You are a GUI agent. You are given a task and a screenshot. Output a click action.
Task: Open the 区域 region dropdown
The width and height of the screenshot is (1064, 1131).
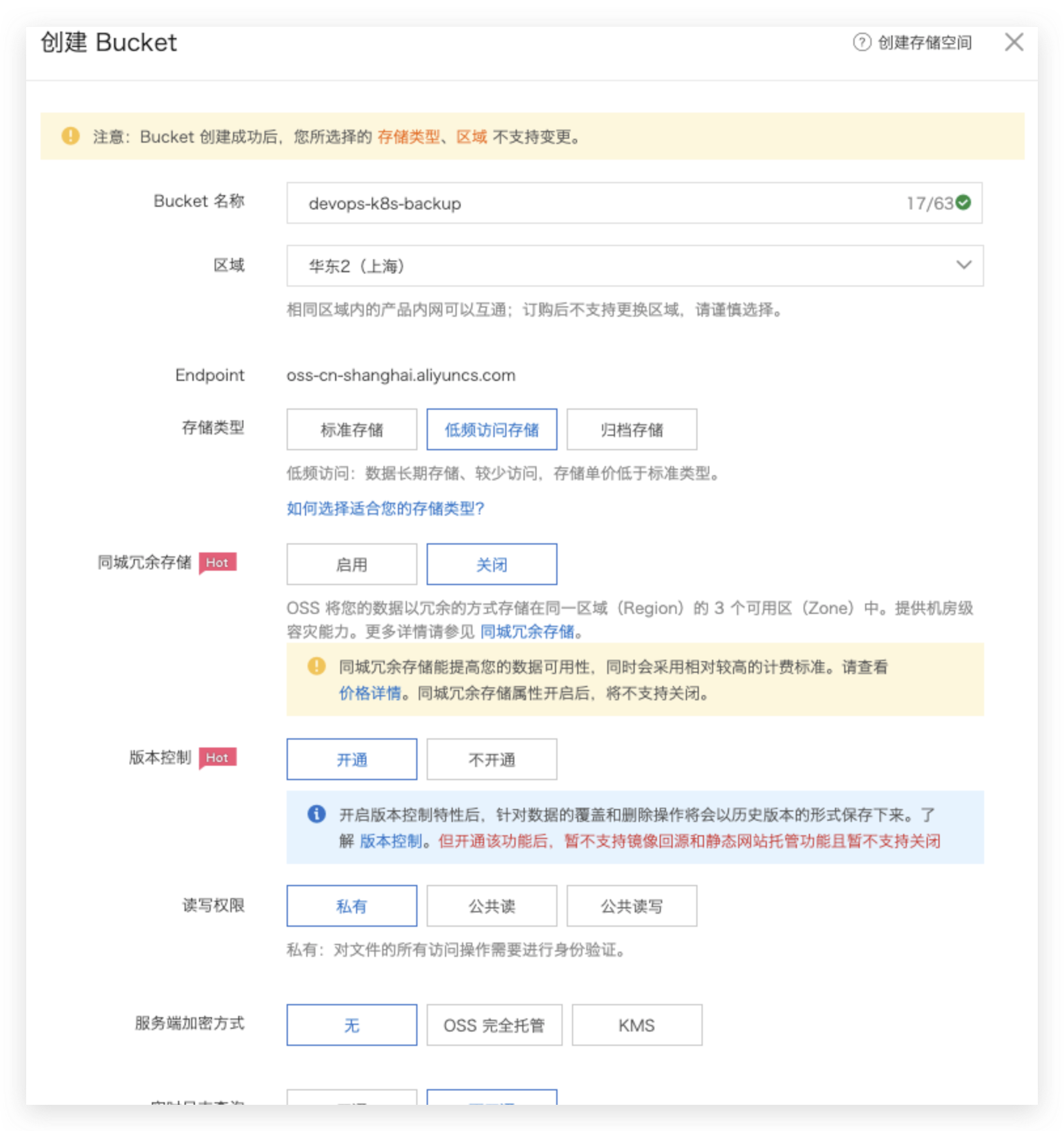(634, 266)
